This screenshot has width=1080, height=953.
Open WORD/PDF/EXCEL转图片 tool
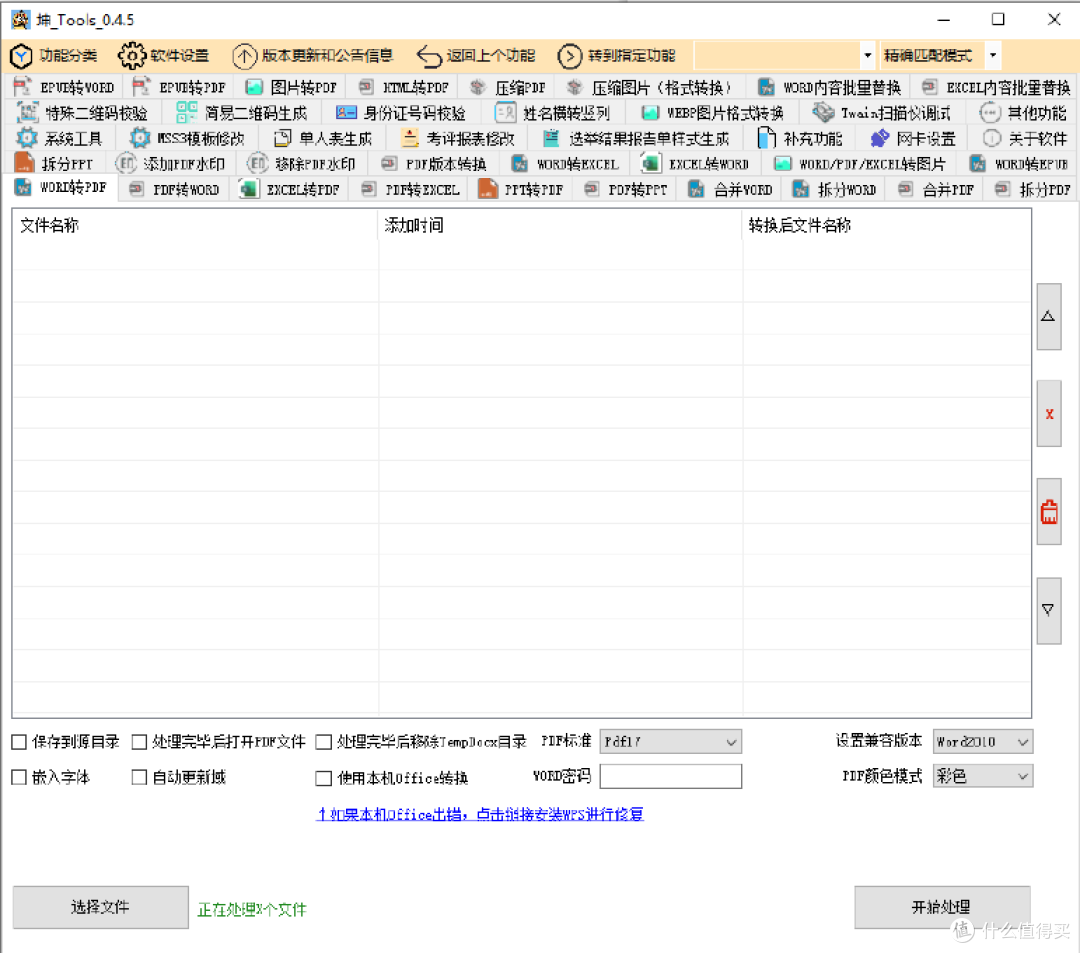click(860, 164)
